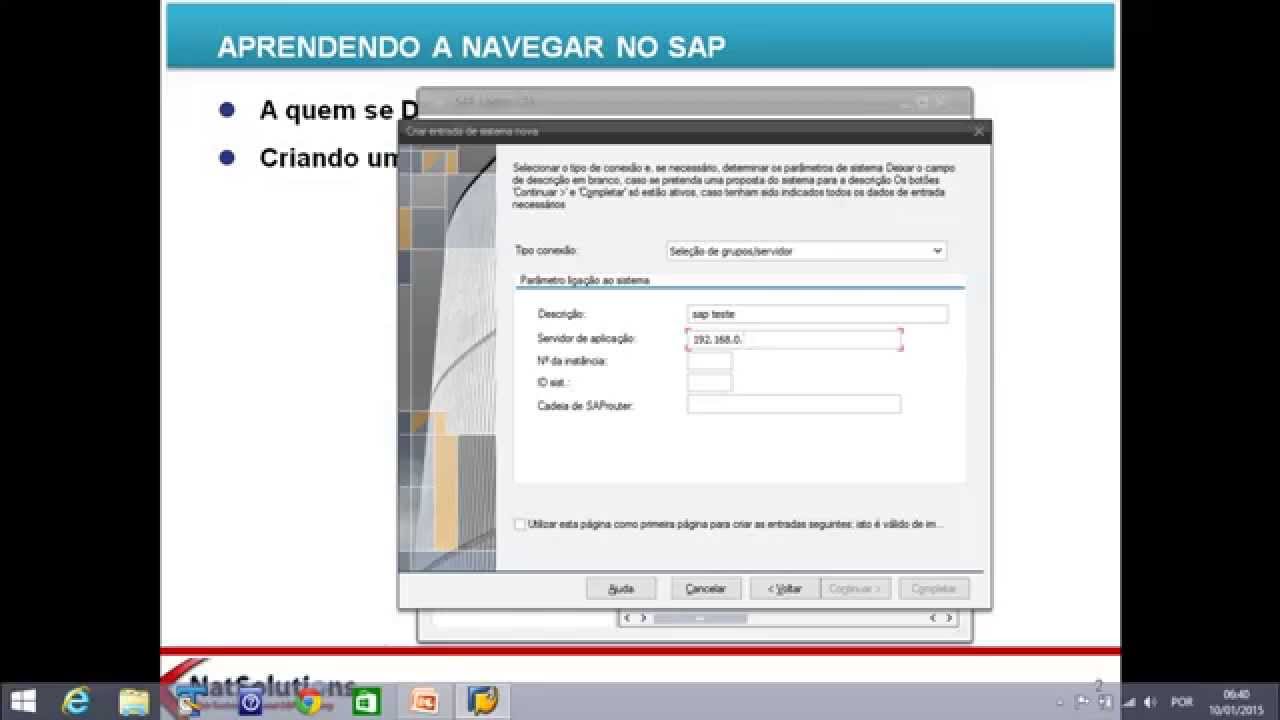Focus the Descrição field containing 'sap teste'

tap(817, 314)
